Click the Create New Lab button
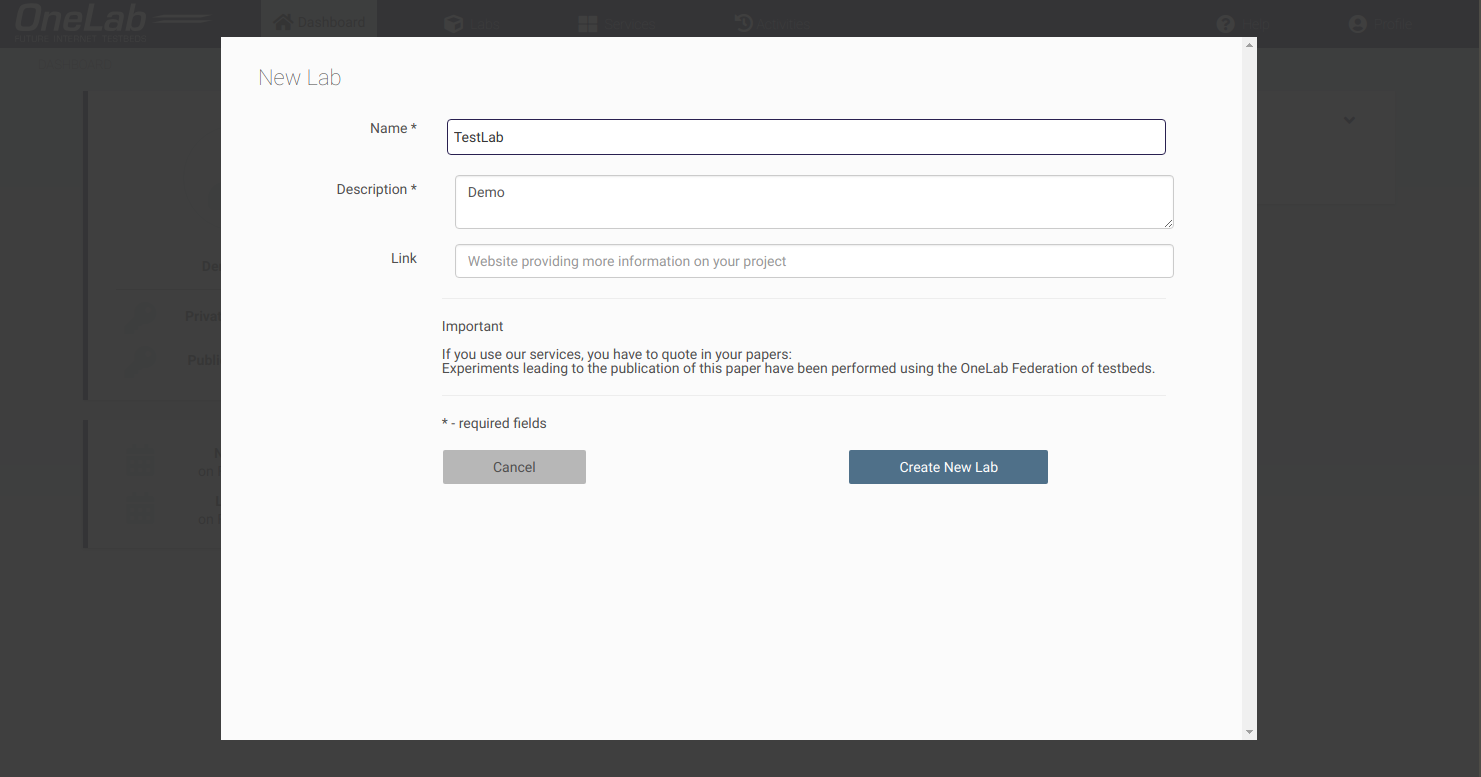1481x777 pixels. (x=948, y=467)
